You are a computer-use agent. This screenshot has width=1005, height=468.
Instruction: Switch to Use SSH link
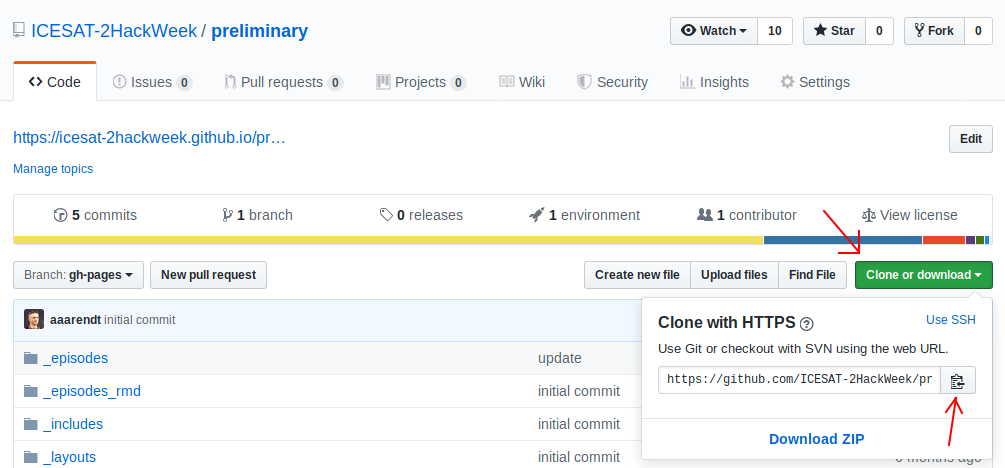950,320
